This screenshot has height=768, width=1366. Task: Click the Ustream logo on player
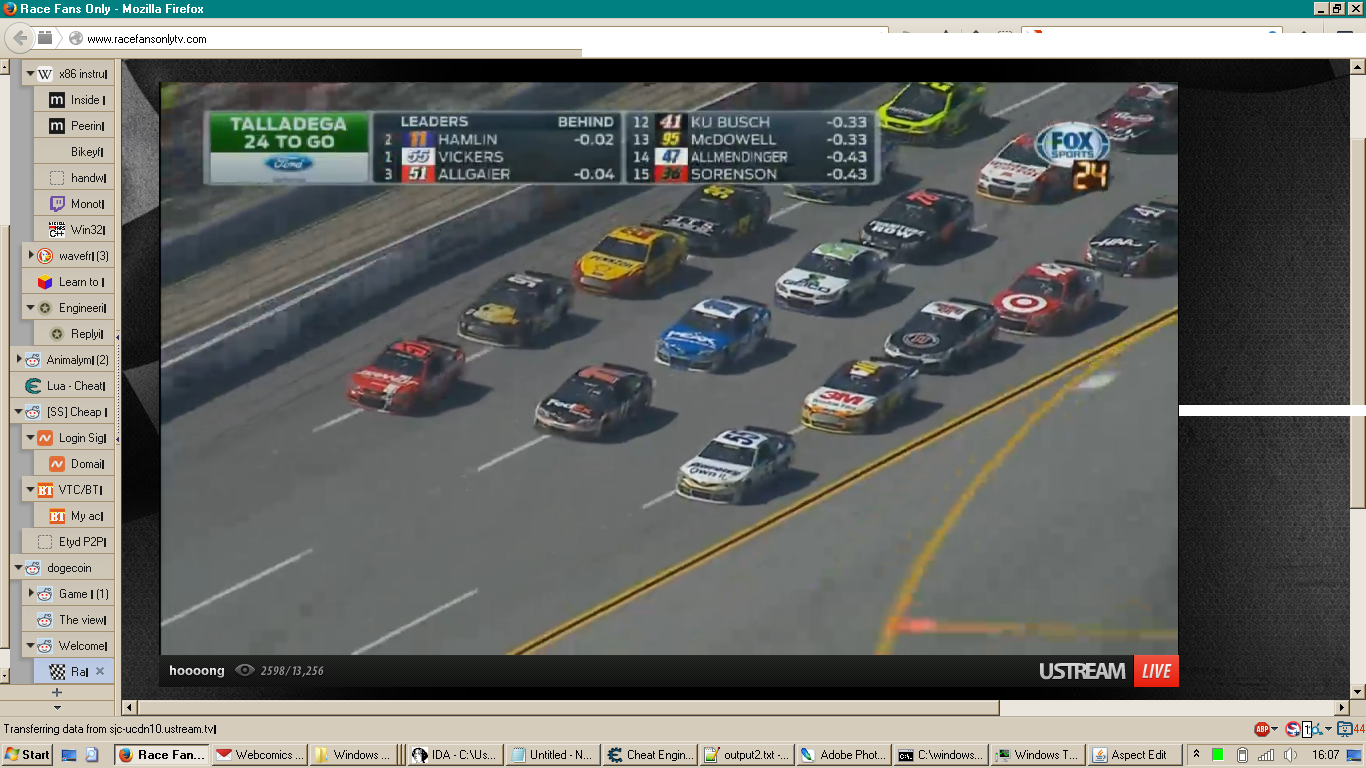point(1082,671)
